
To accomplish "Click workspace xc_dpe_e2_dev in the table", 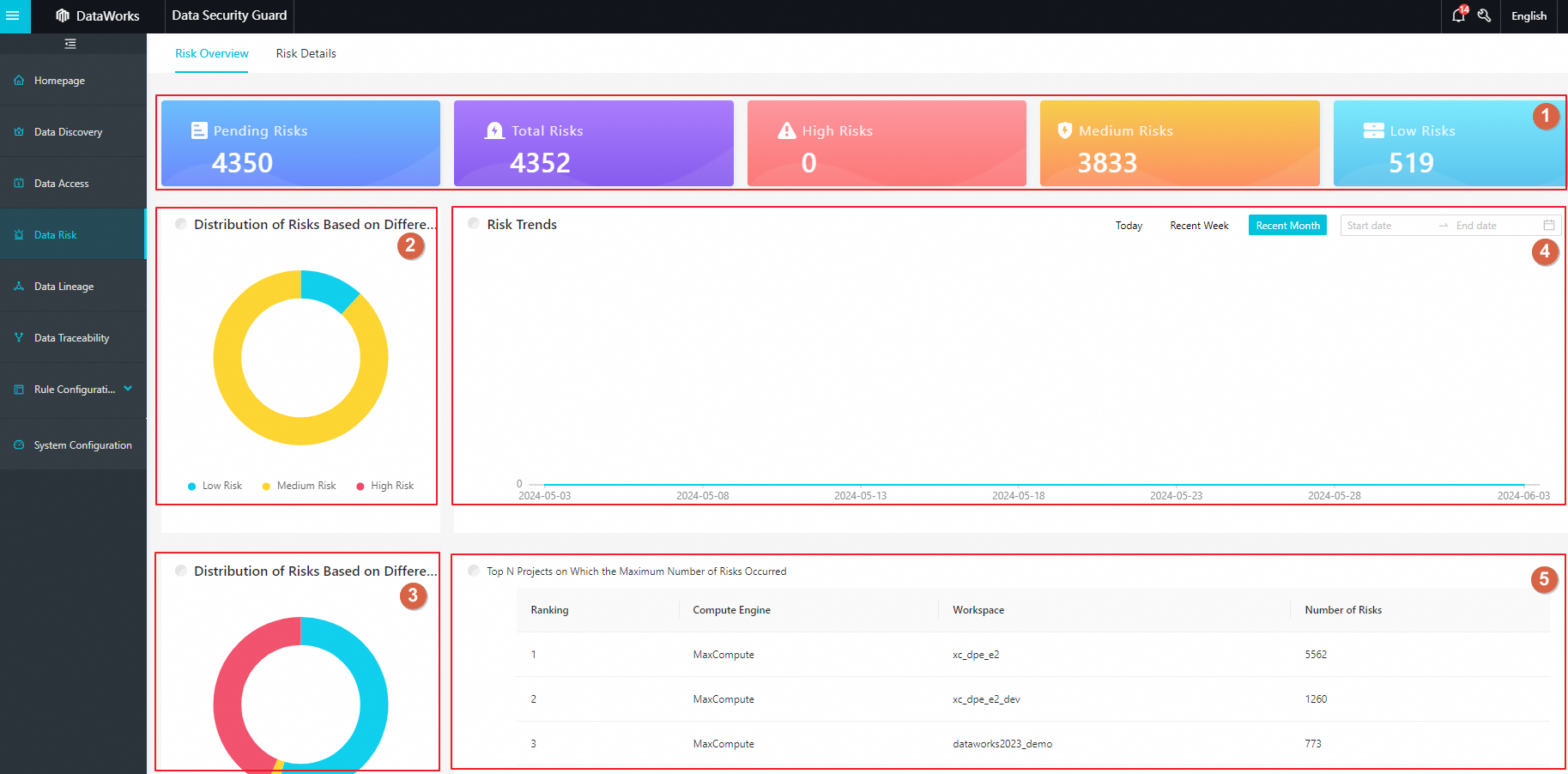I will pos(986,699).
